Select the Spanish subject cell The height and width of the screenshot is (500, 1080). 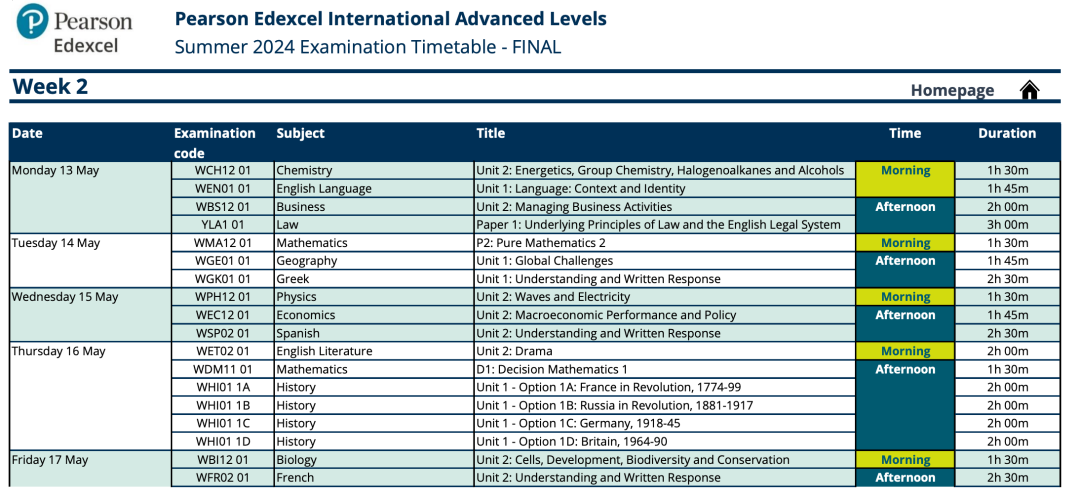374,333
